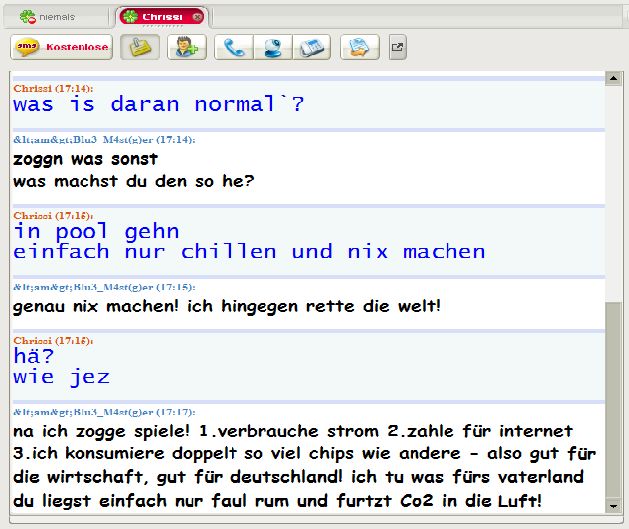Add user to contacts icon
629x529 pixels.
[186, 47]
